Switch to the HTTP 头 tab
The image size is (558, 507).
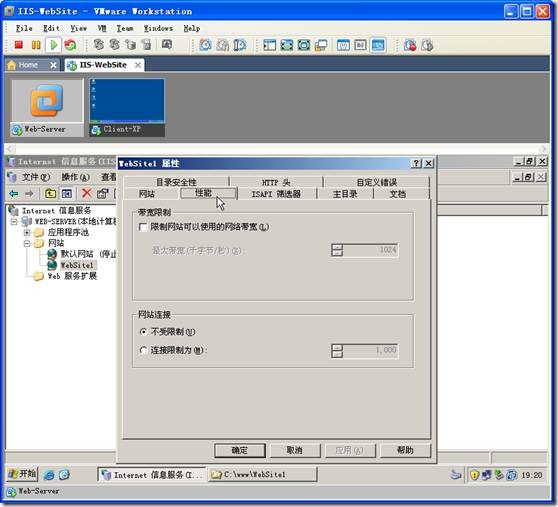click(x=276, y=182)
